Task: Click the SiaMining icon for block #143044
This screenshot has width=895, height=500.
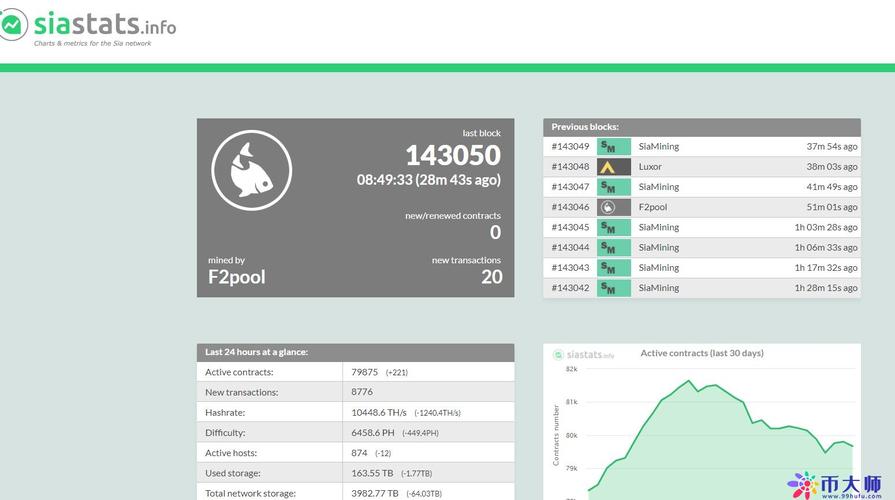Action: click(x=614, y=248)
